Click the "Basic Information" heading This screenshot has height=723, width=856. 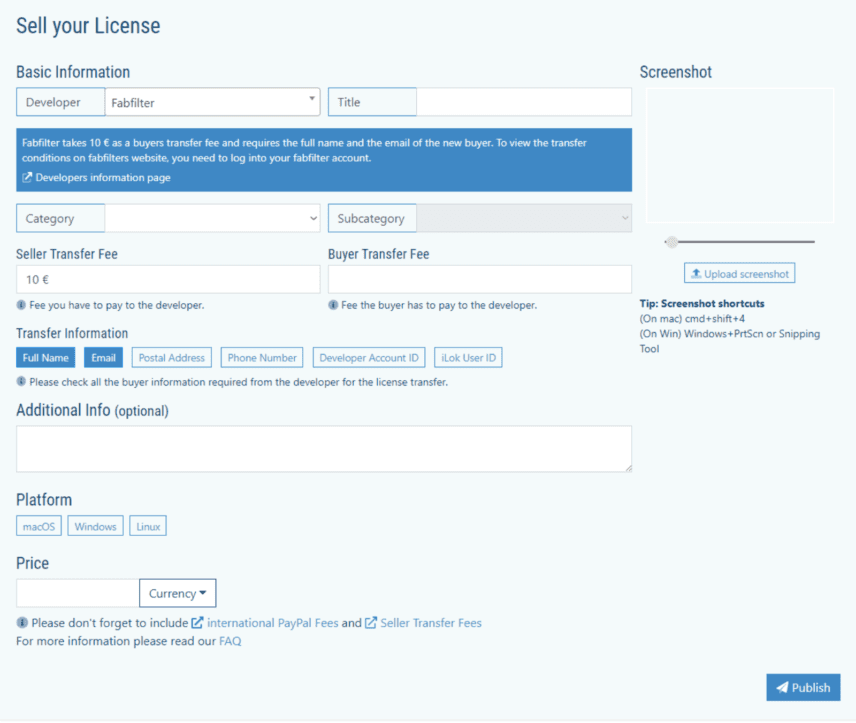pyautogui.click(x=73, y=72)
